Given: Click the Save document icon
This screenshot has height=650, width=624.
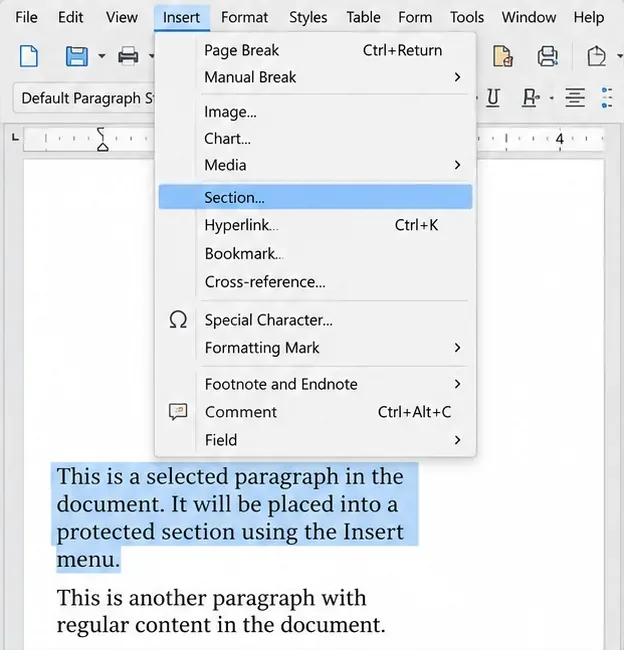Looking at the screenshot, I should click(77, 56).
